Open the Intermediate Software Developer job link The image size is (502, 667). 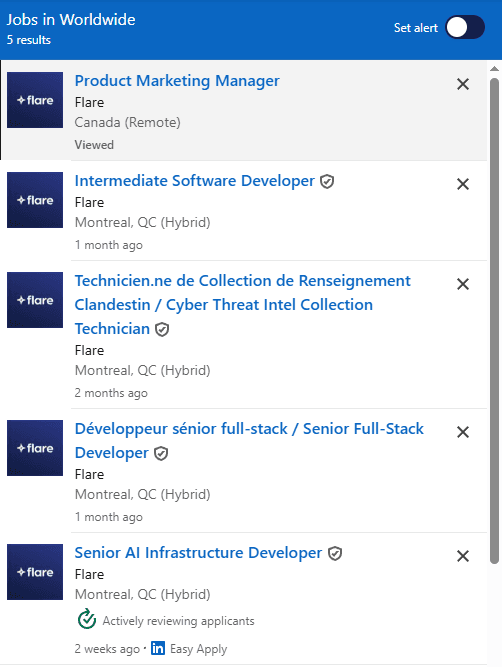tap(194, 181)
